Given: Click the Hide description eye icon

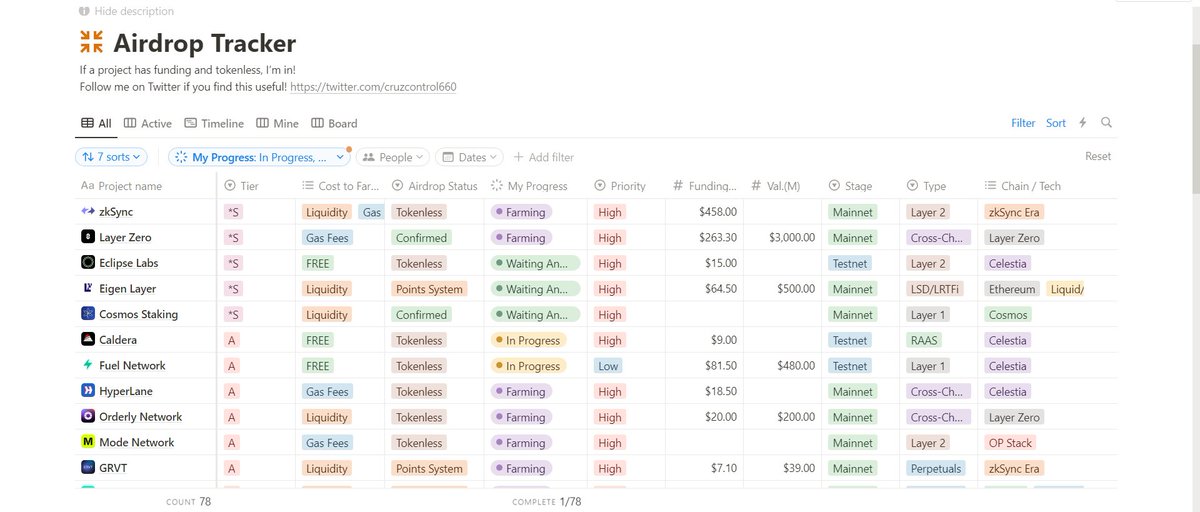Looking at the screenshot, I should (84, 11).
